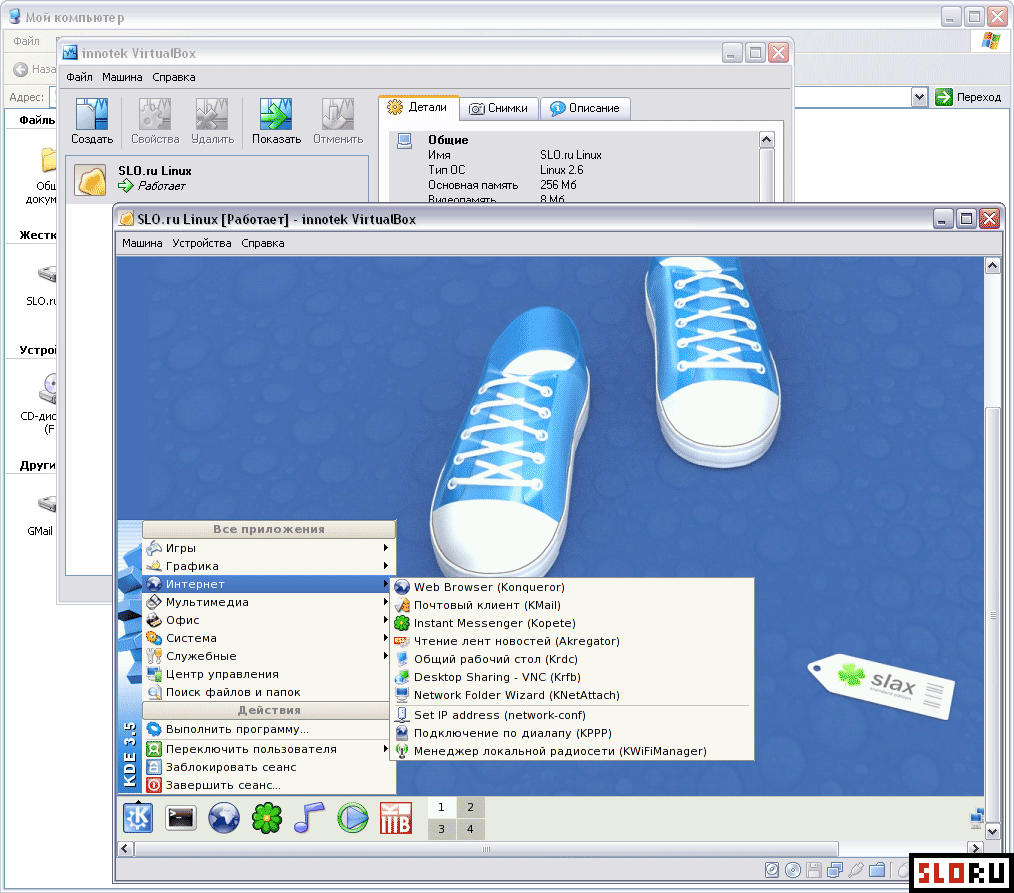Image resolution: width=1014 pixels, height=893 pixels.
Task: Open the Справка menu in the VM window
Action: point(263,243)
